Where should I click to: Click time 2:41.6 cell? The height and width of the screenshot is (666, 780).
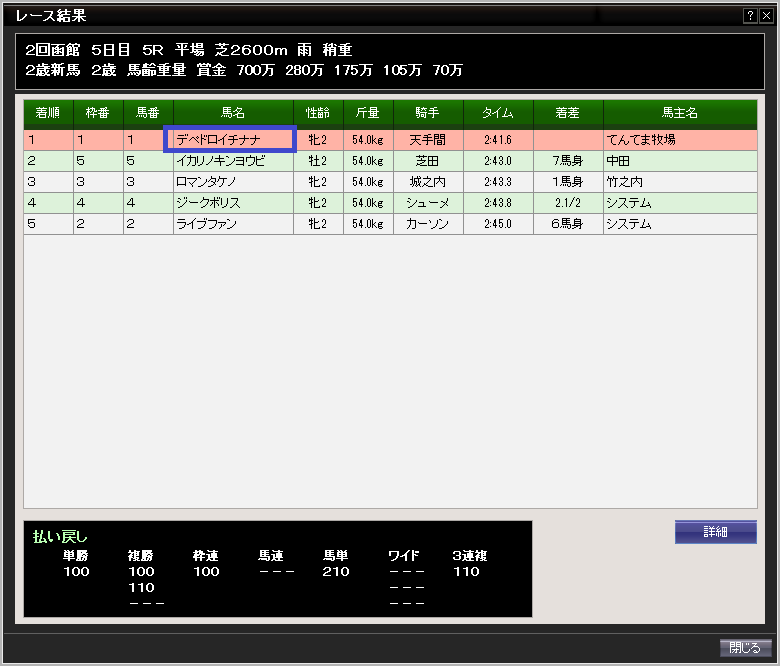(498, 140)
